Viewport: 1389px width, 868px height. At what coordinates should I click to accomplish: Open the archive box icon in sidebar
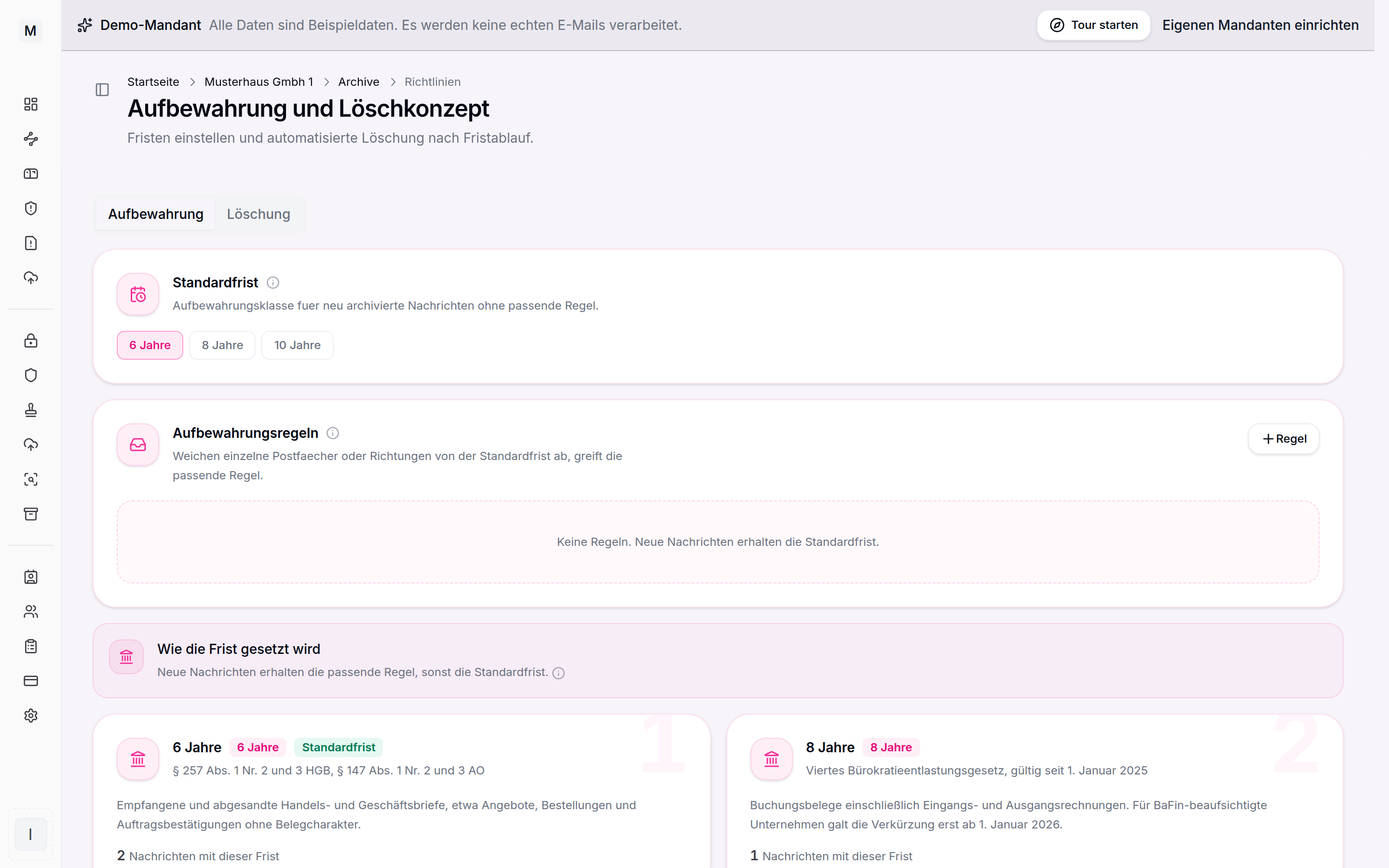coord(30,514)
